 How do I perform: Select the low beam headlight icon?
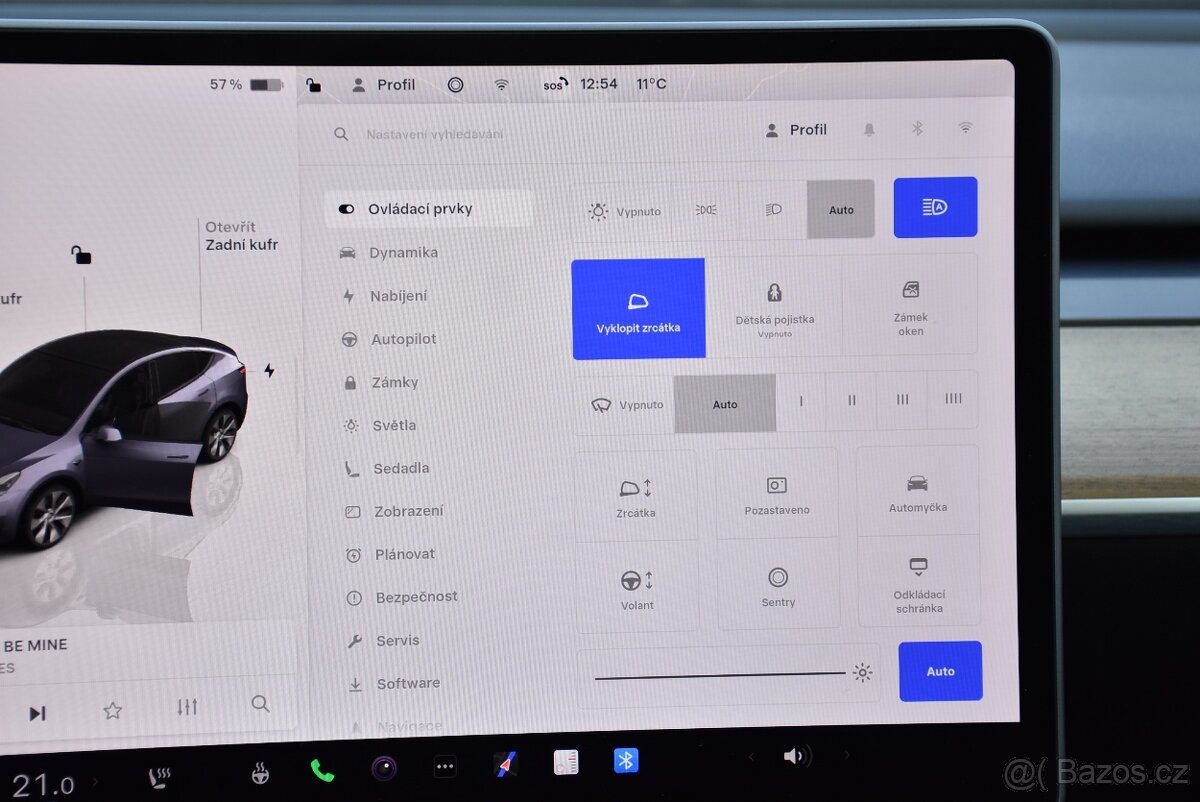point(772,209)
